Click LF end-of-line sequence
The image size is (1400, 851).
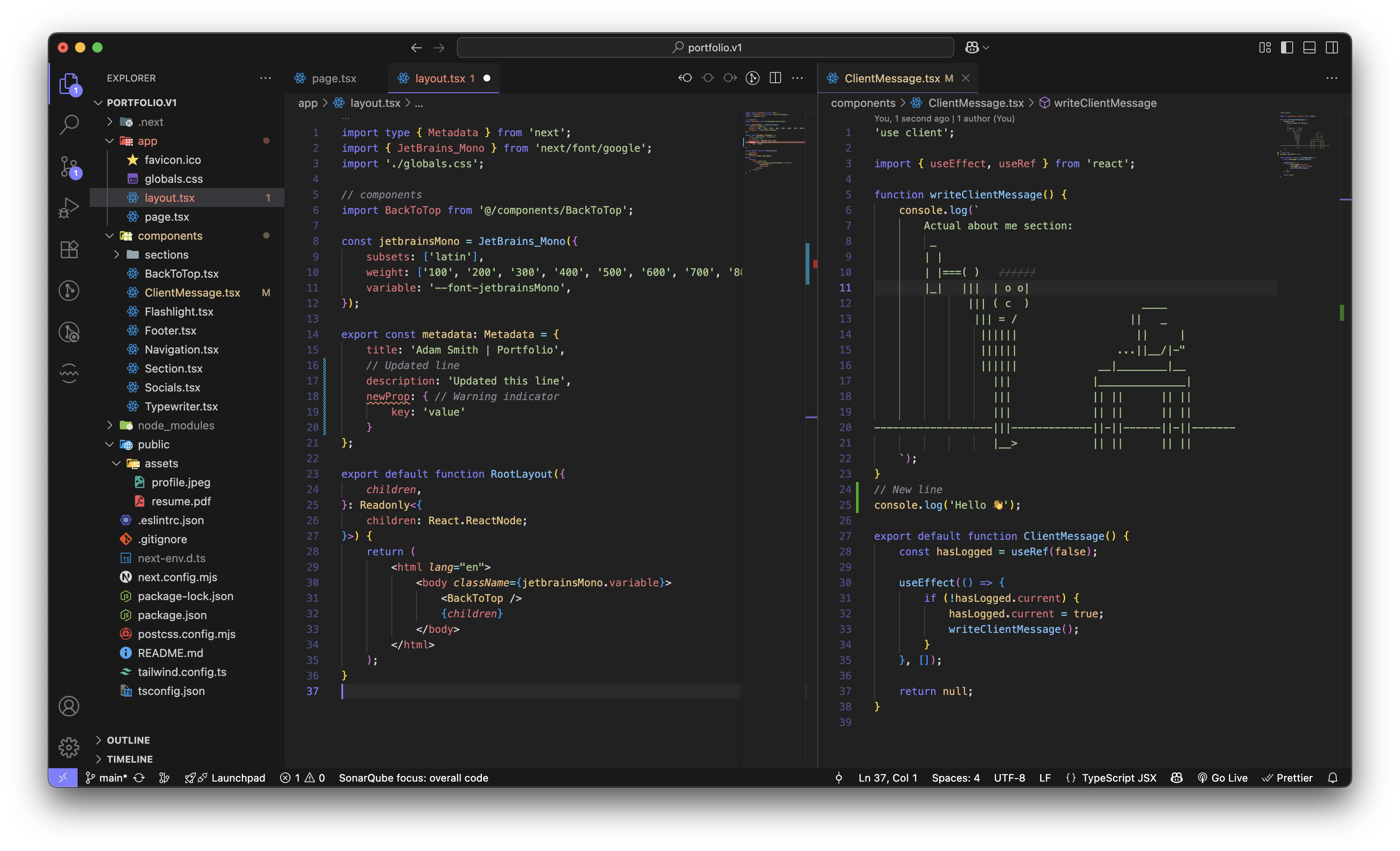point(1044,778)
